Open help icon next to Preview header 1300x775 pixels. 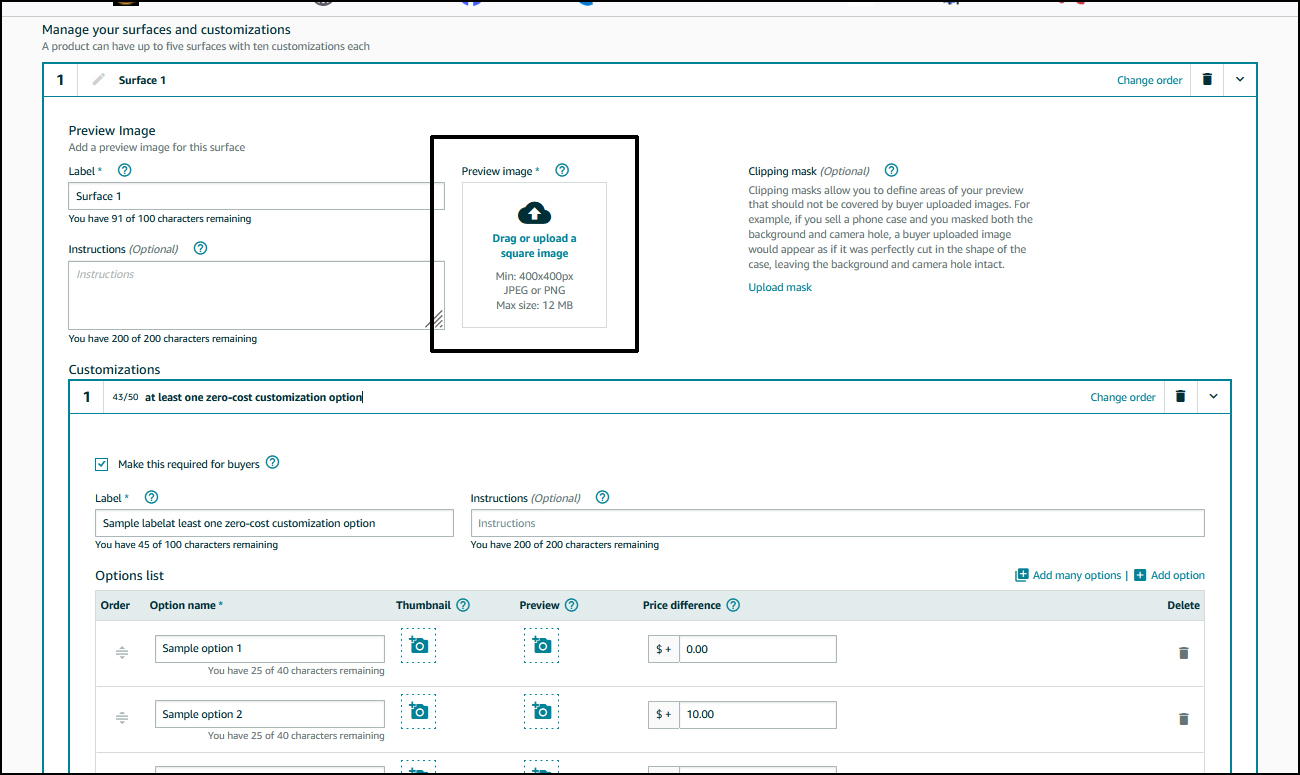coord(571,605)
